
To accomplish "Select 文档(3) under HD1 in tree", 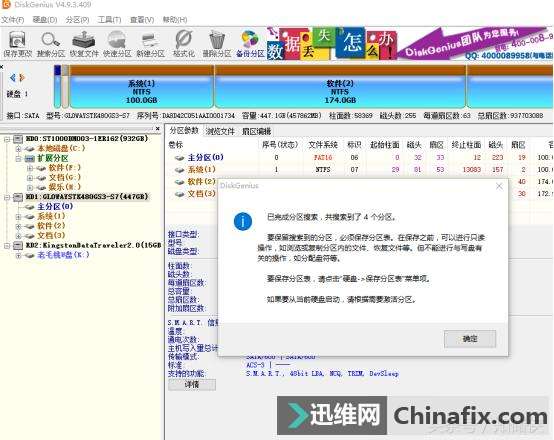I will 52,236.
